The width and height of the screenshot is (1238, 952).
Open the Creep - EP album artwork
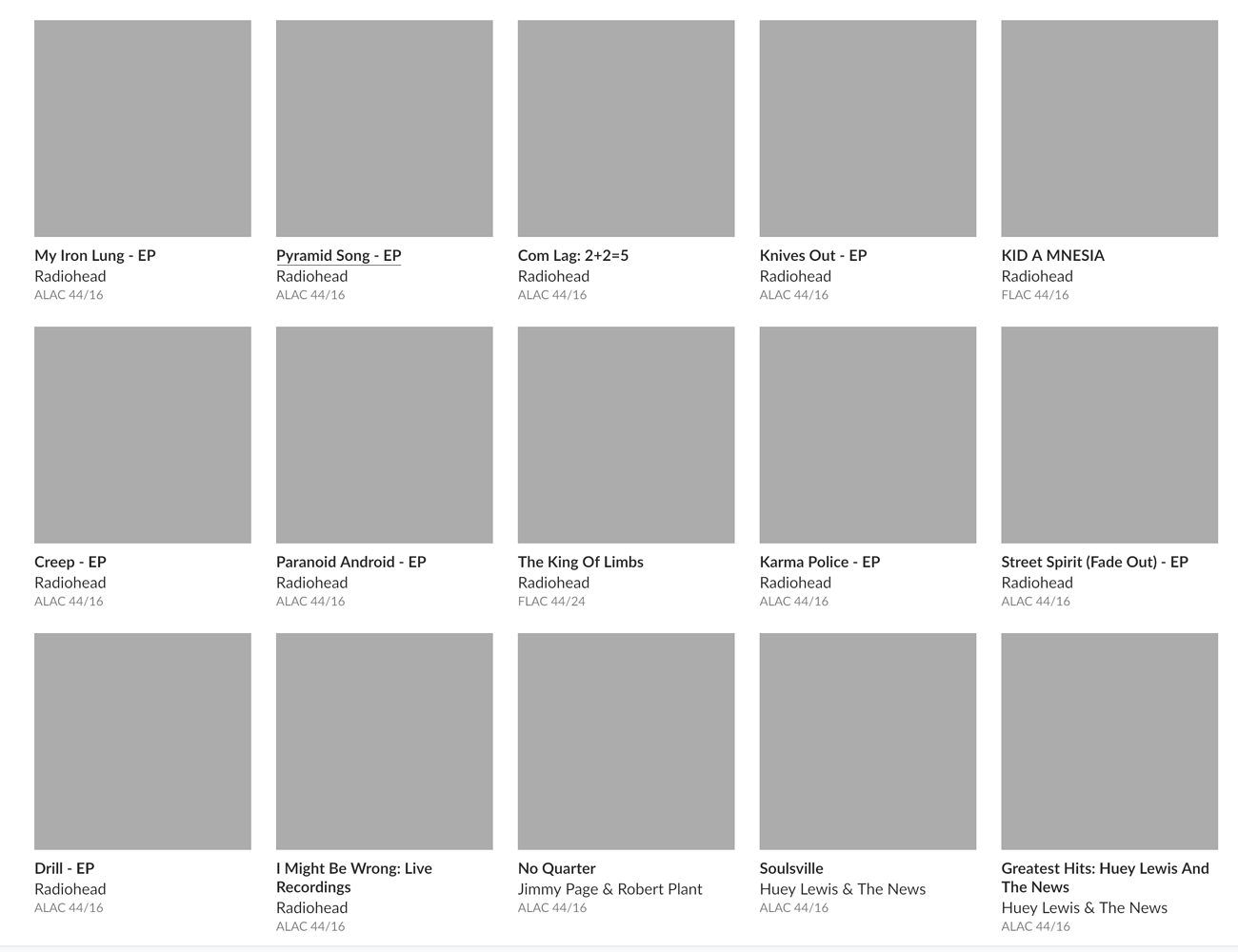point(143,435)
